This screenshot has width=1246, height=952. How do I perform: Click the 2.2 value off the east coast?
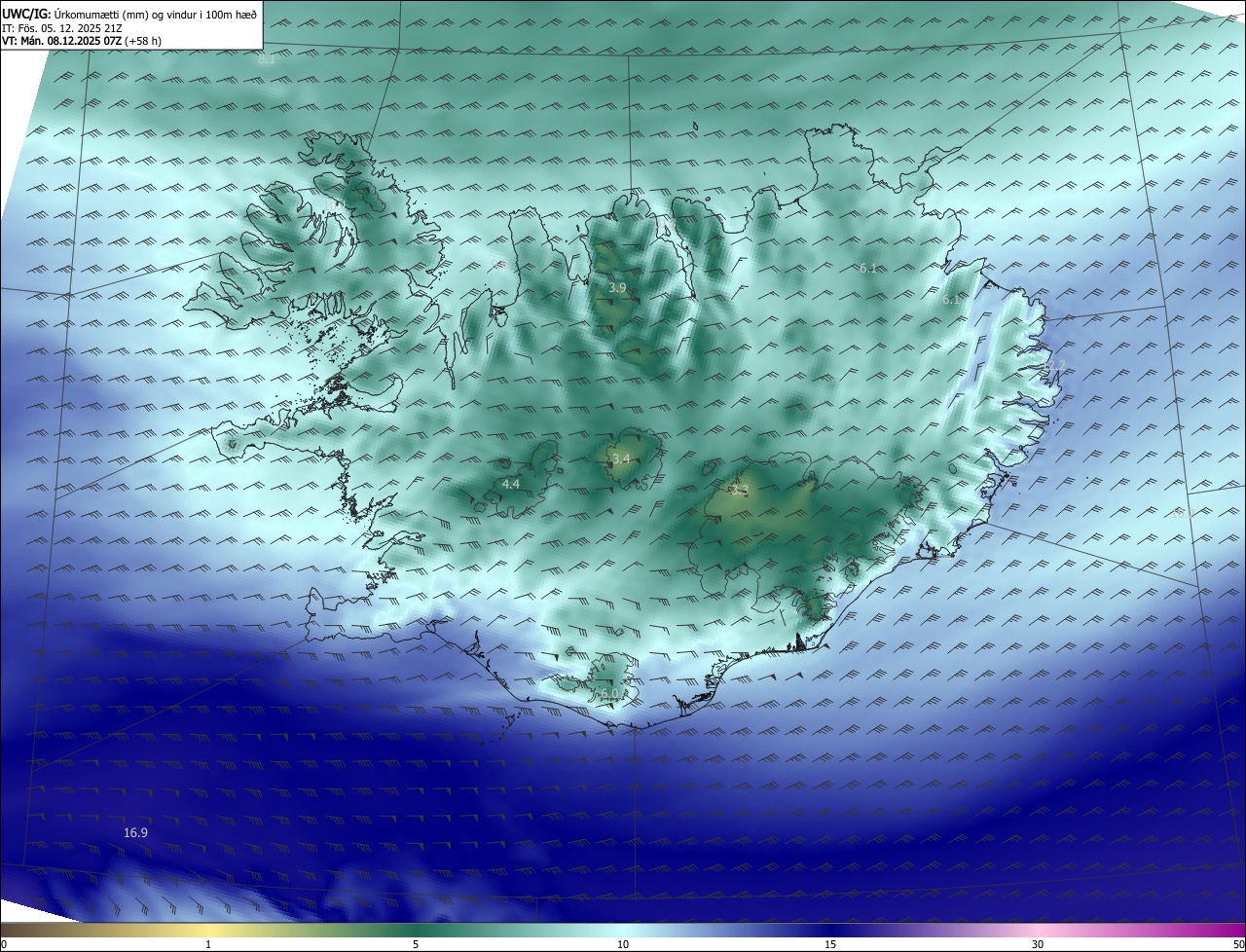[1056, 365]
